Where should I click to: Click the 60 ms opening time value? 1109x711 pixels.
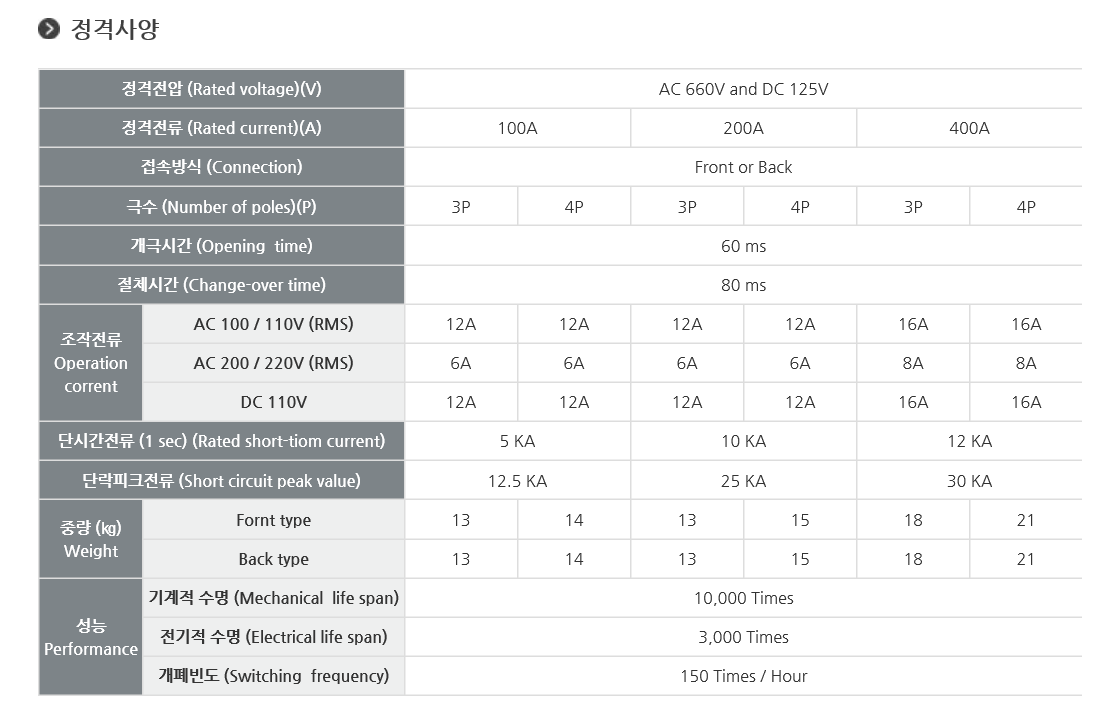click(743, 246)
